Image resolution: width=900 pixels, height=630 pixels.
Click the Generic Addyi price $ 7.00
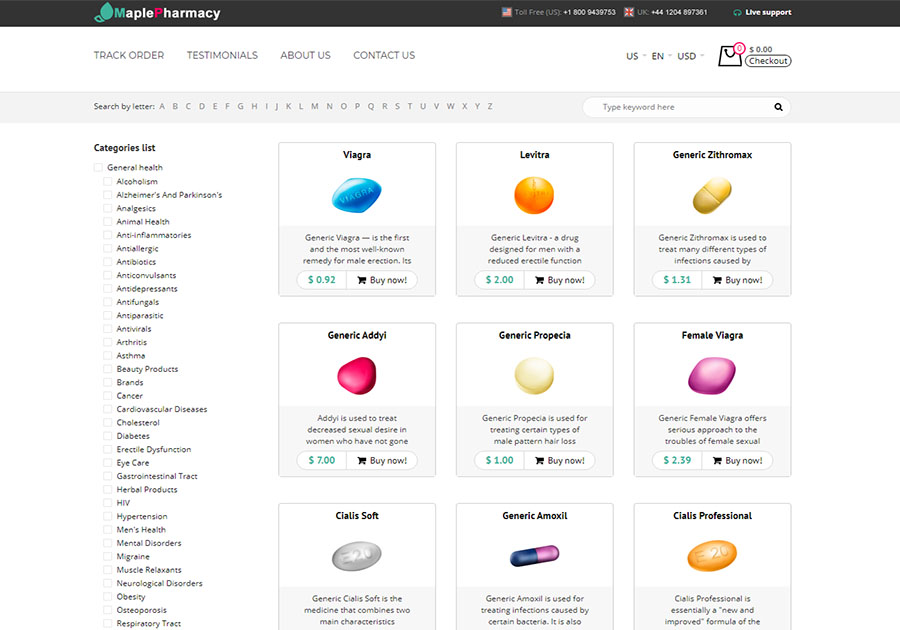tap(321, 460)
